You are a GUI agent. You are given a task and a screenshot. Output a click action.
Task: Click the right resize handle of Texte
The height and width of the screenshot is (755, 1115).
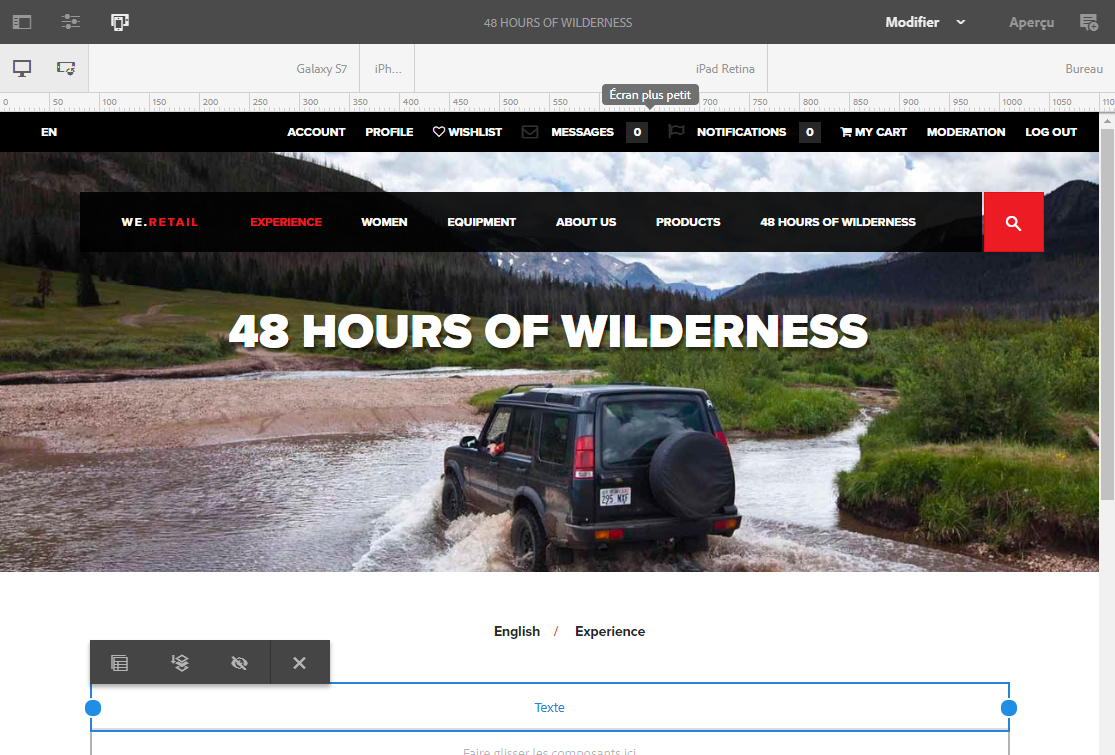tap(1008, 708)
